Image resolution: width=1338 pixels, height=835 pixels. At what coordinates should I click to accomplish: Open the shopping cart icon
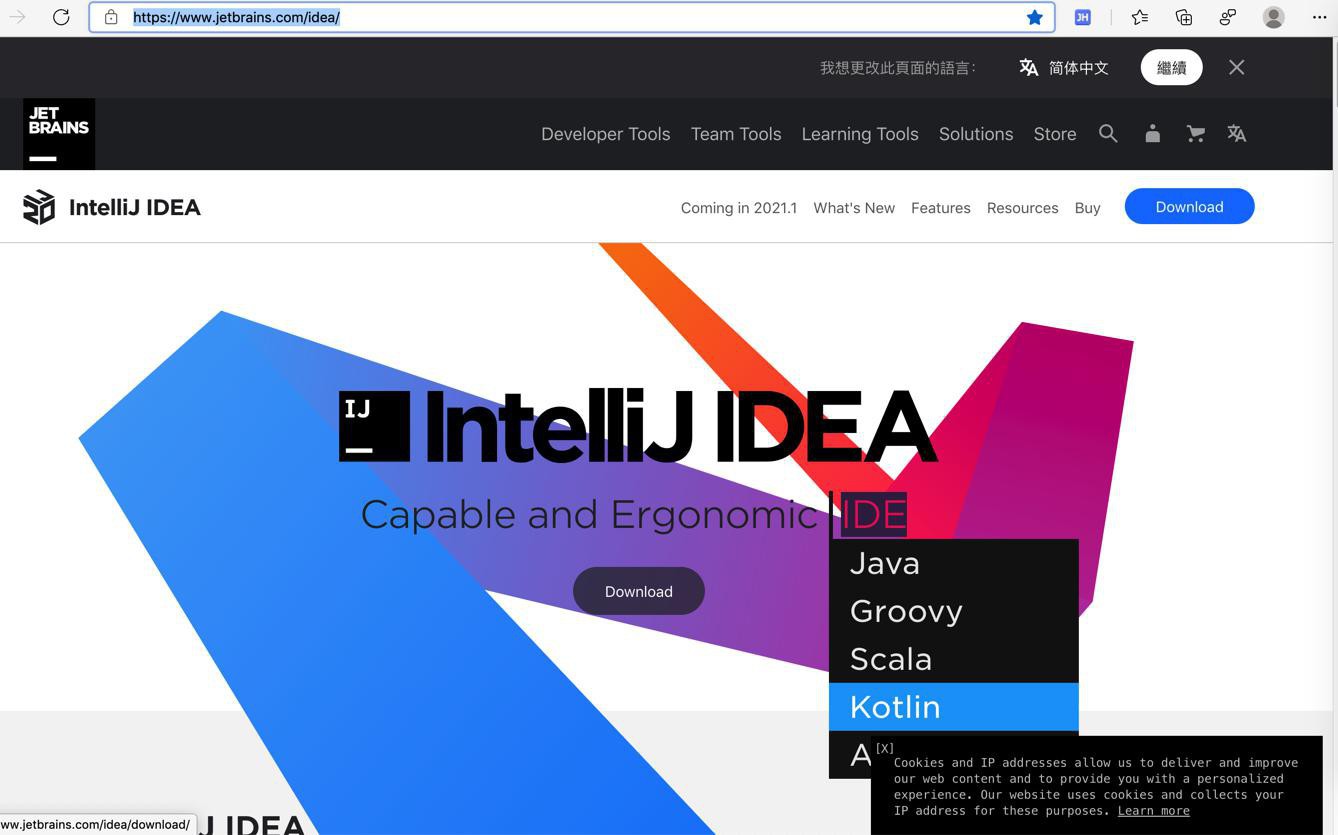[x=1195, y=133]
